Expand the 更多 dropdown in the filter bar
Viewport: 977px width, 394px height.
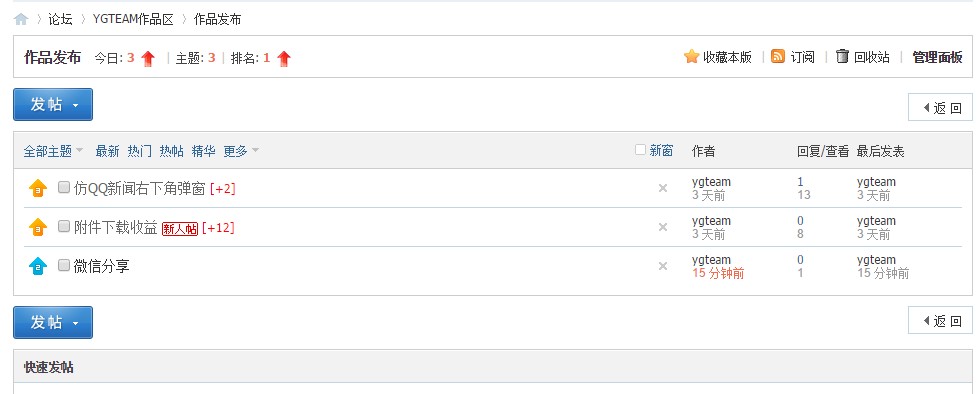[241, 151]
